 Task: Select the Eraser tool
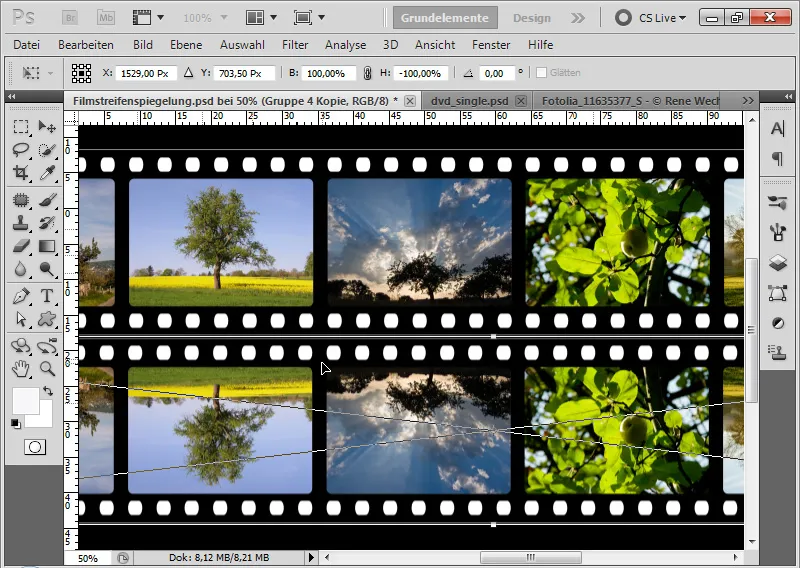[20, 246]
